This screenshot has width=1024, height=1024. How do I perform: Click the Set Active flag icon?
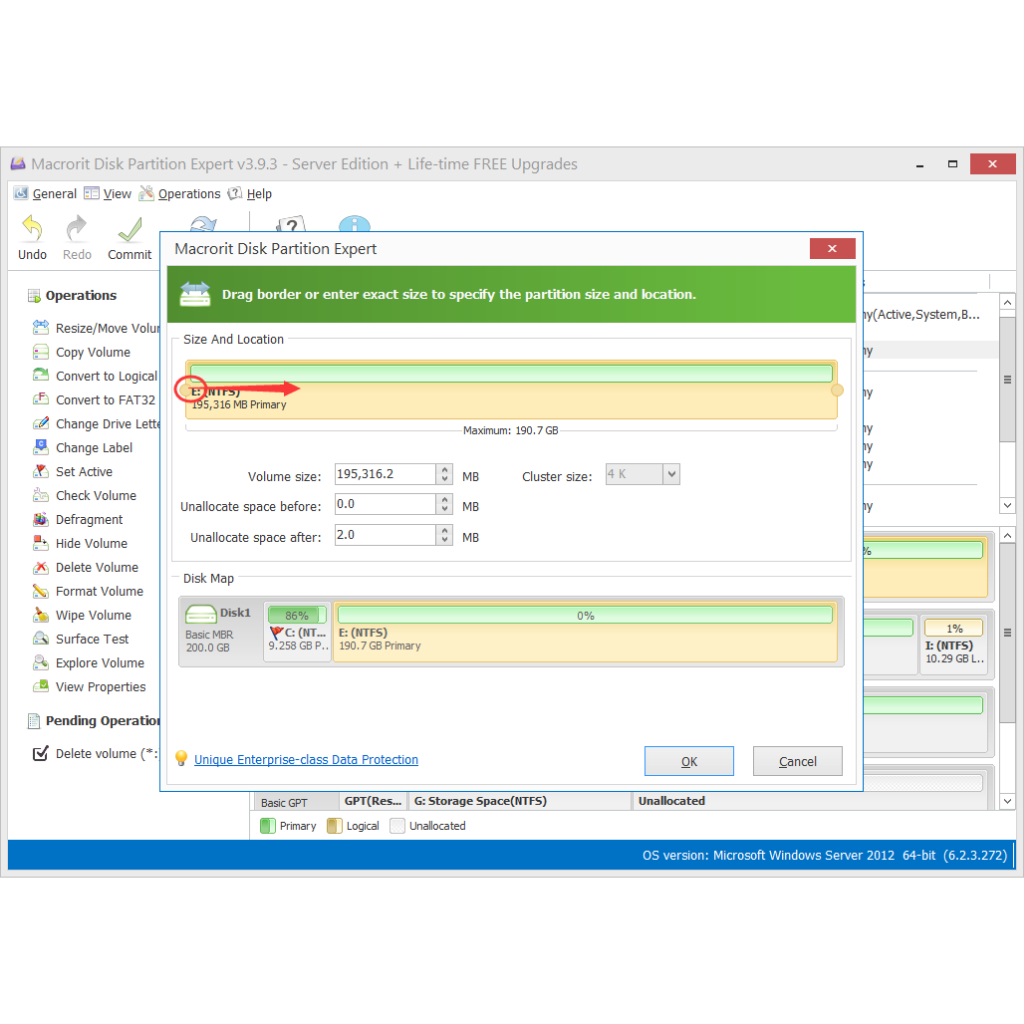(41, 471)
